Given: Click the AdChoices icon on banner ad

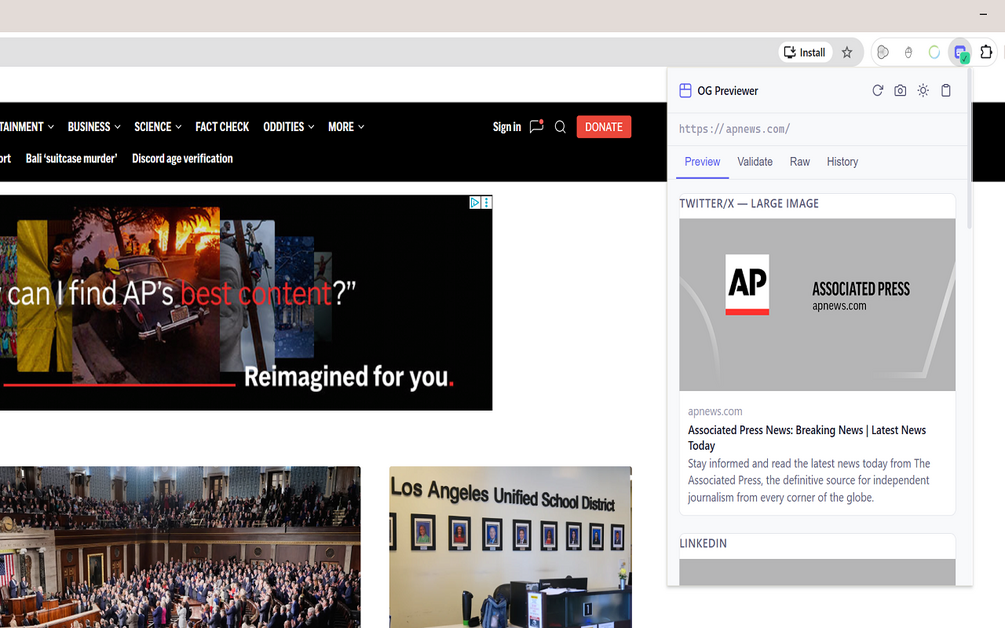Looking at the screenshot, I should [x=475, y=202].
